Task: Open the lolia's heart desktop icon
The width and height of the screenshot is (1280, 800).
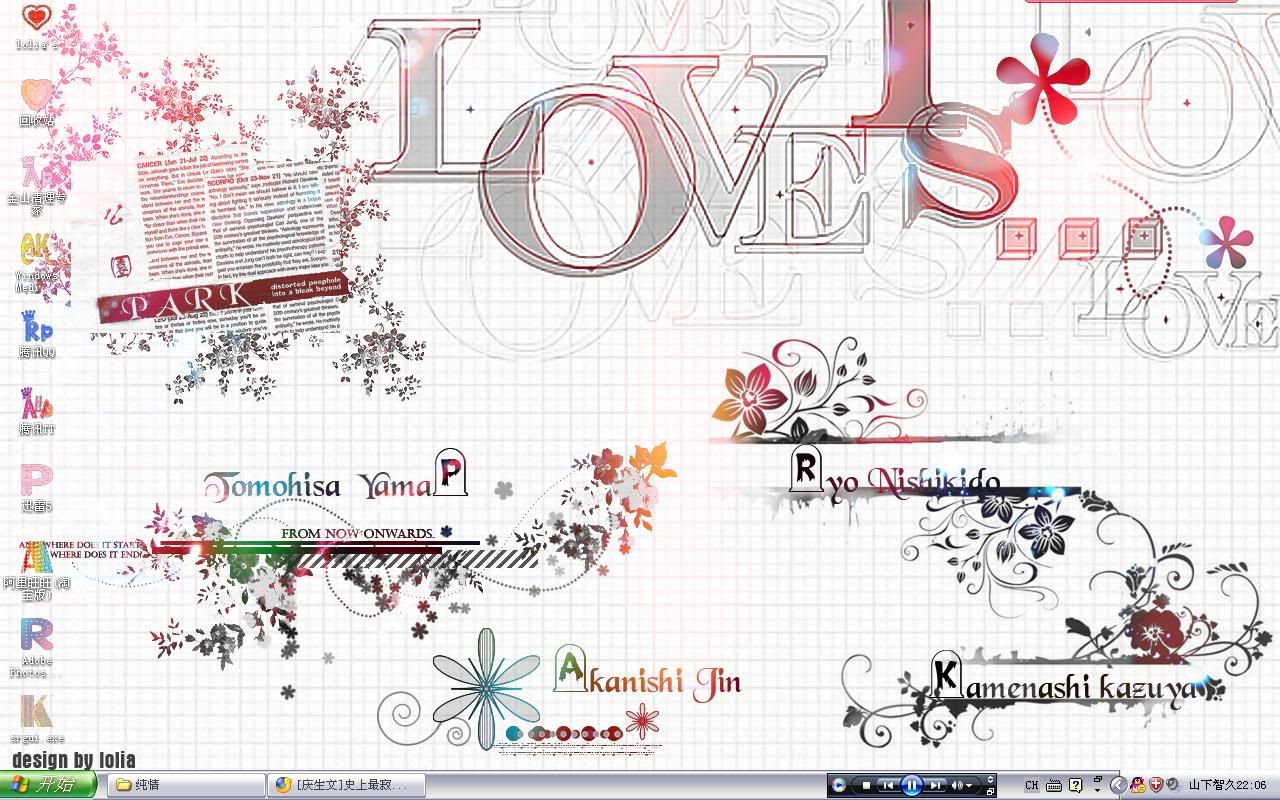Action: pos(36,20)
